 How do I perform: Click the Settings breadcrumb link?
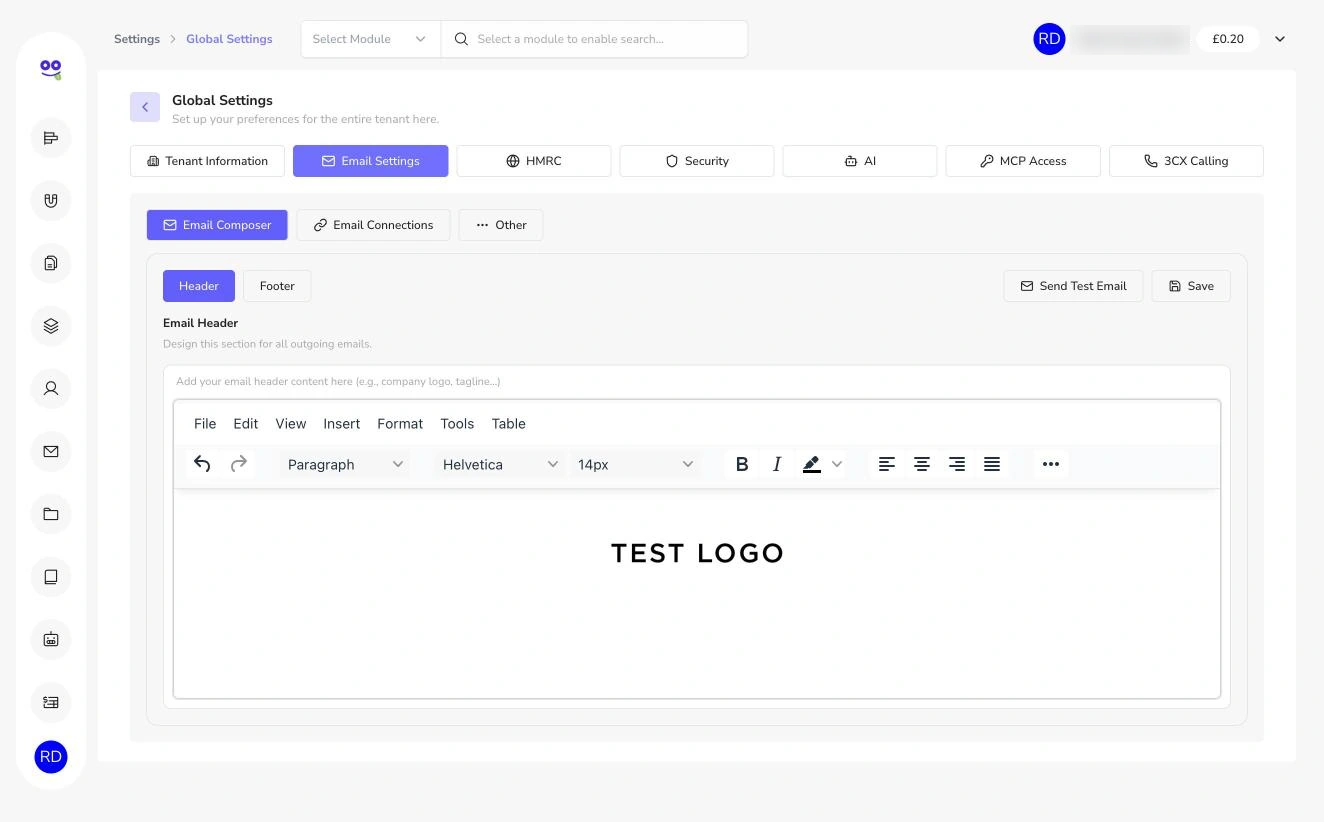pyautogui.click(x=137, y=39)
